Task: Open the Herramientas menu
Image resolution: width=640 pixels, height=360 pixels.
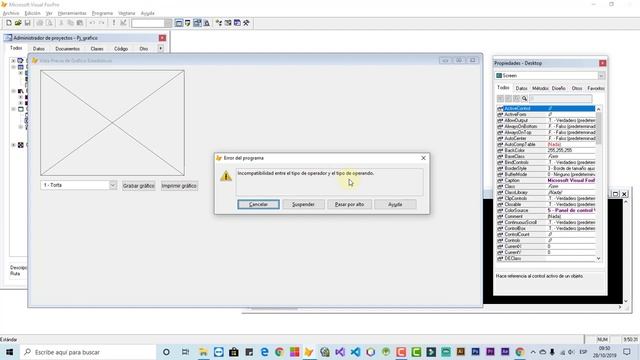Action: coord(72,13)
